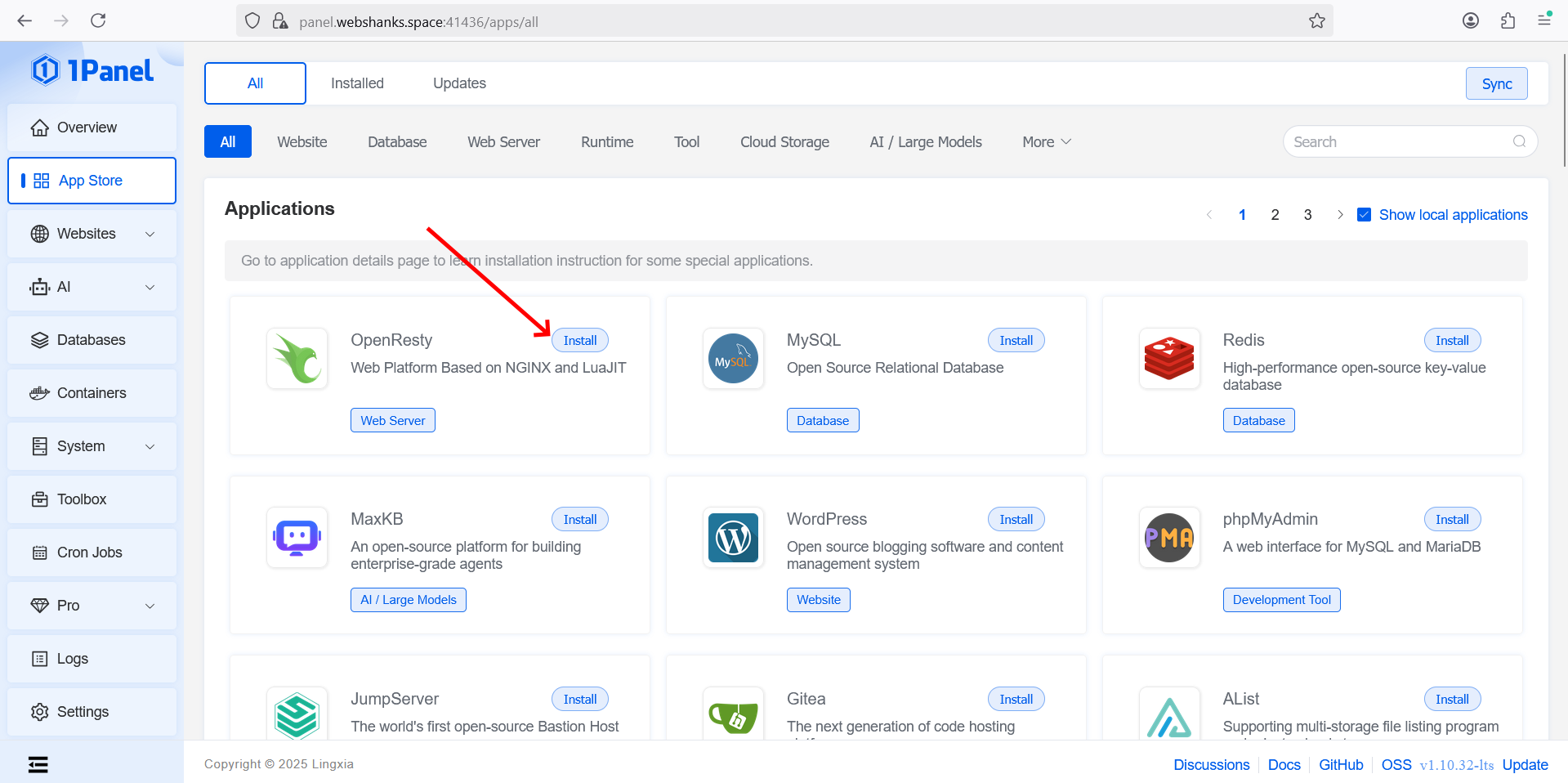The width and height of the screenshot is (1568, 783).
Task: Filter apps by Tool category
Action: point(686,142)
